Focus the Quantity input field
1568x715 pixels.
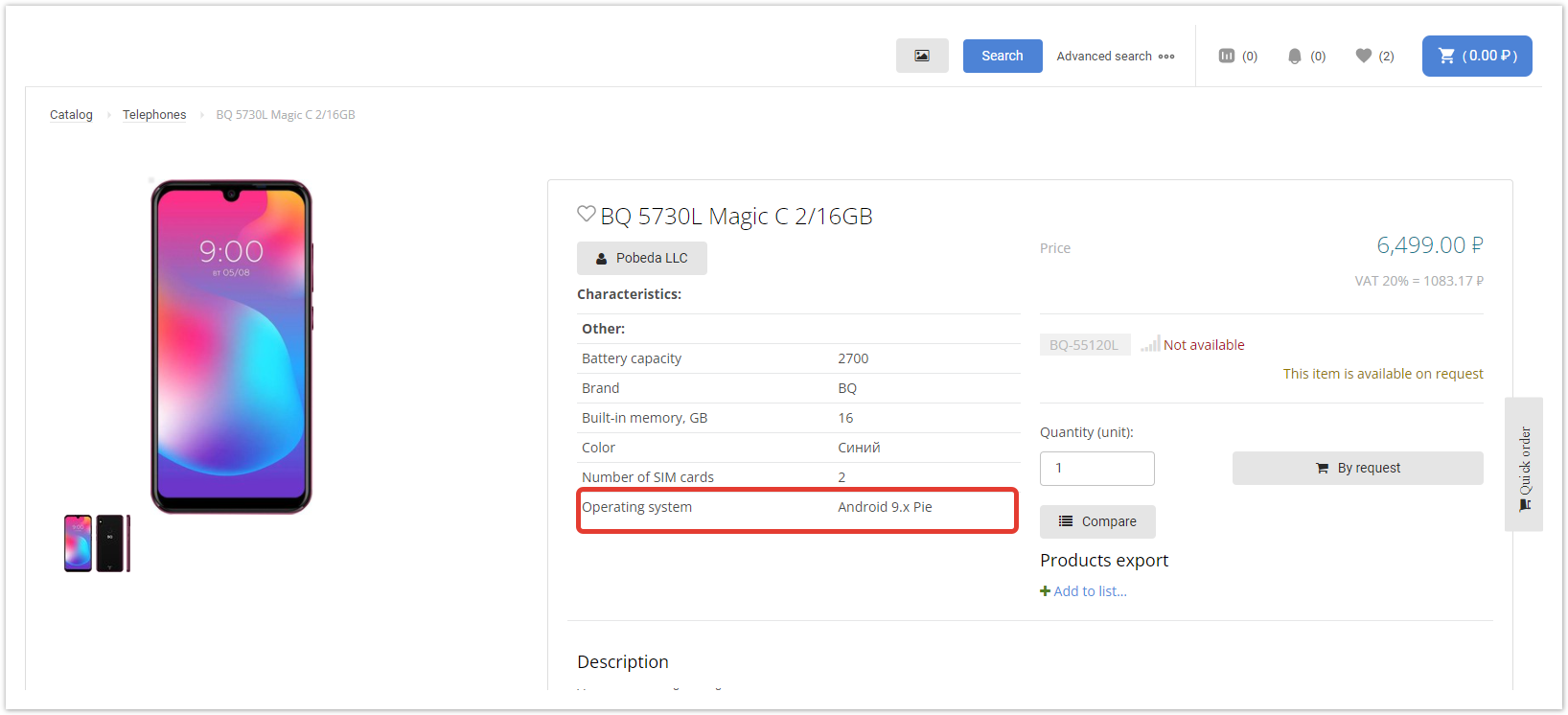pos(1097,469)
